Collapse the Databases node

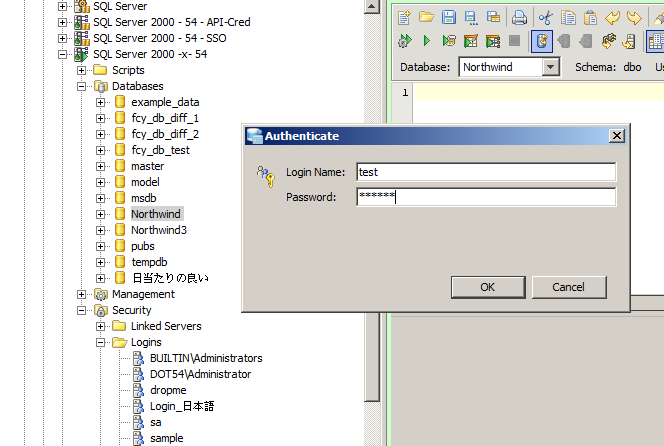click(81, 86)
